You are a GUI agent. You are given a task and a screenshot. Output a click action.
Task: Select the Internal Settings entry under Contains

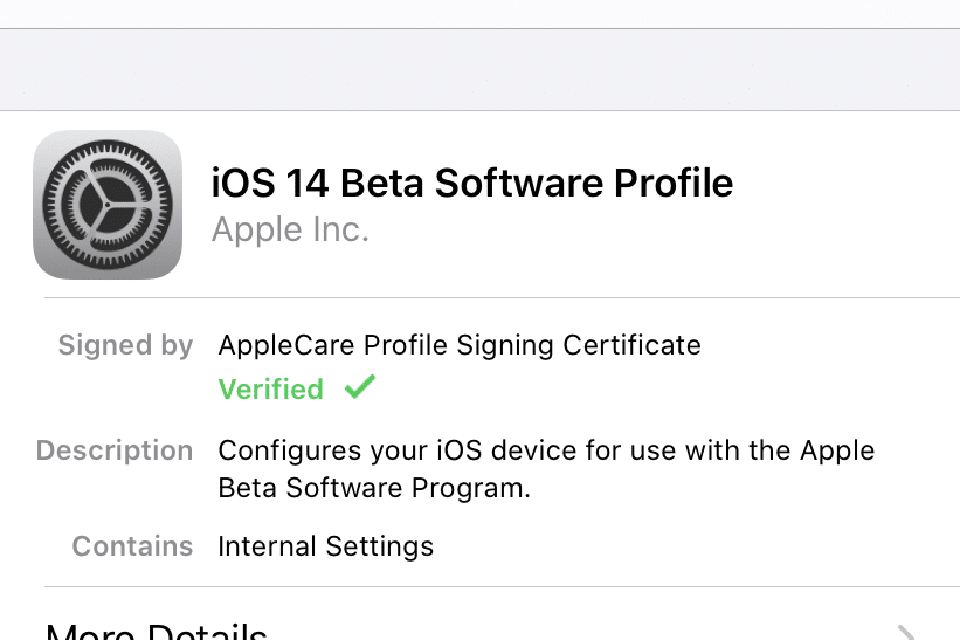tap(325, 546)
